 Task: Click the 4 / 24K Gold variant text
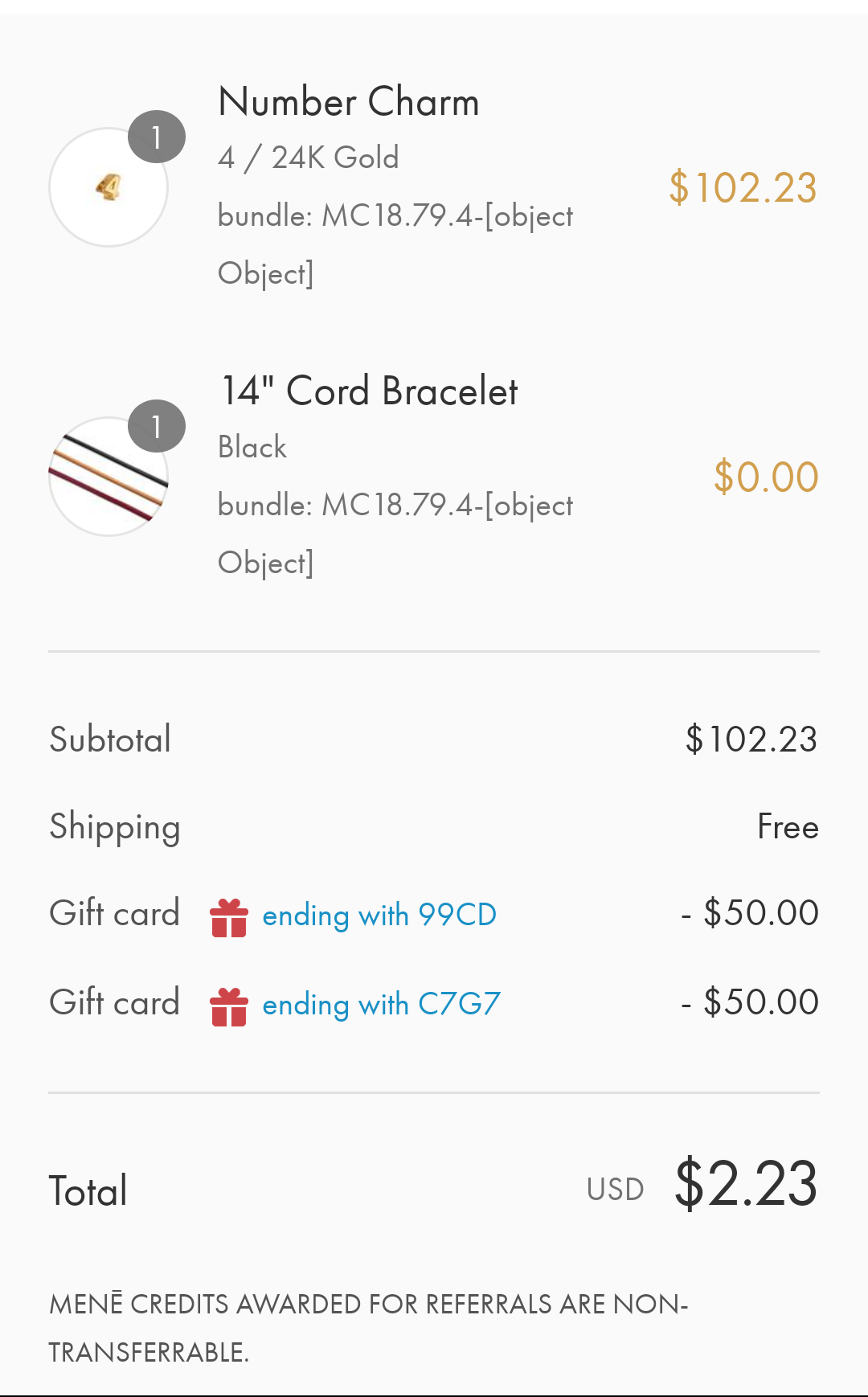click(309, 158)
